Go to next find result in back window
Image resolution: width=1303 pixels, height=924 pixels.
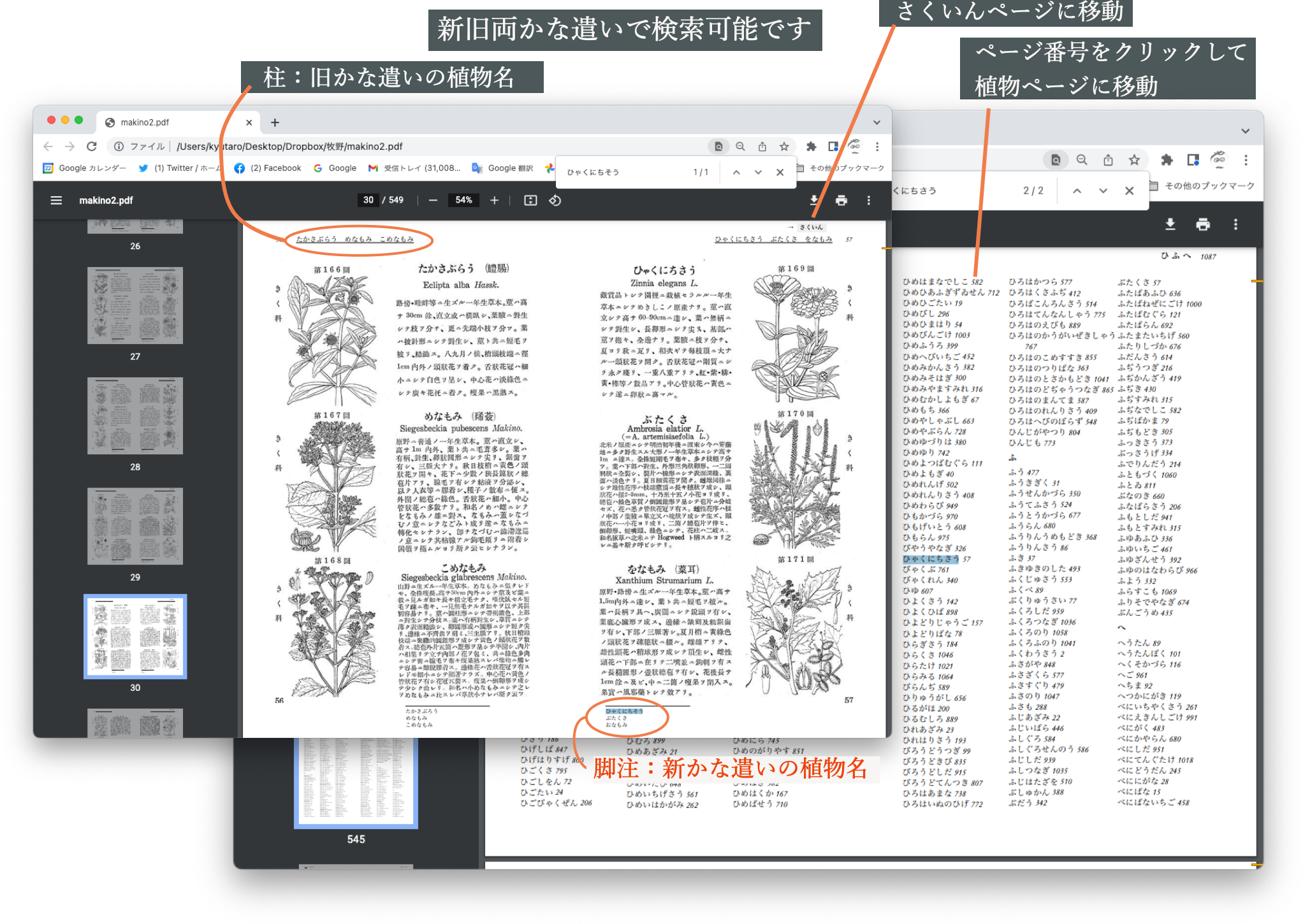point(1103,191)
